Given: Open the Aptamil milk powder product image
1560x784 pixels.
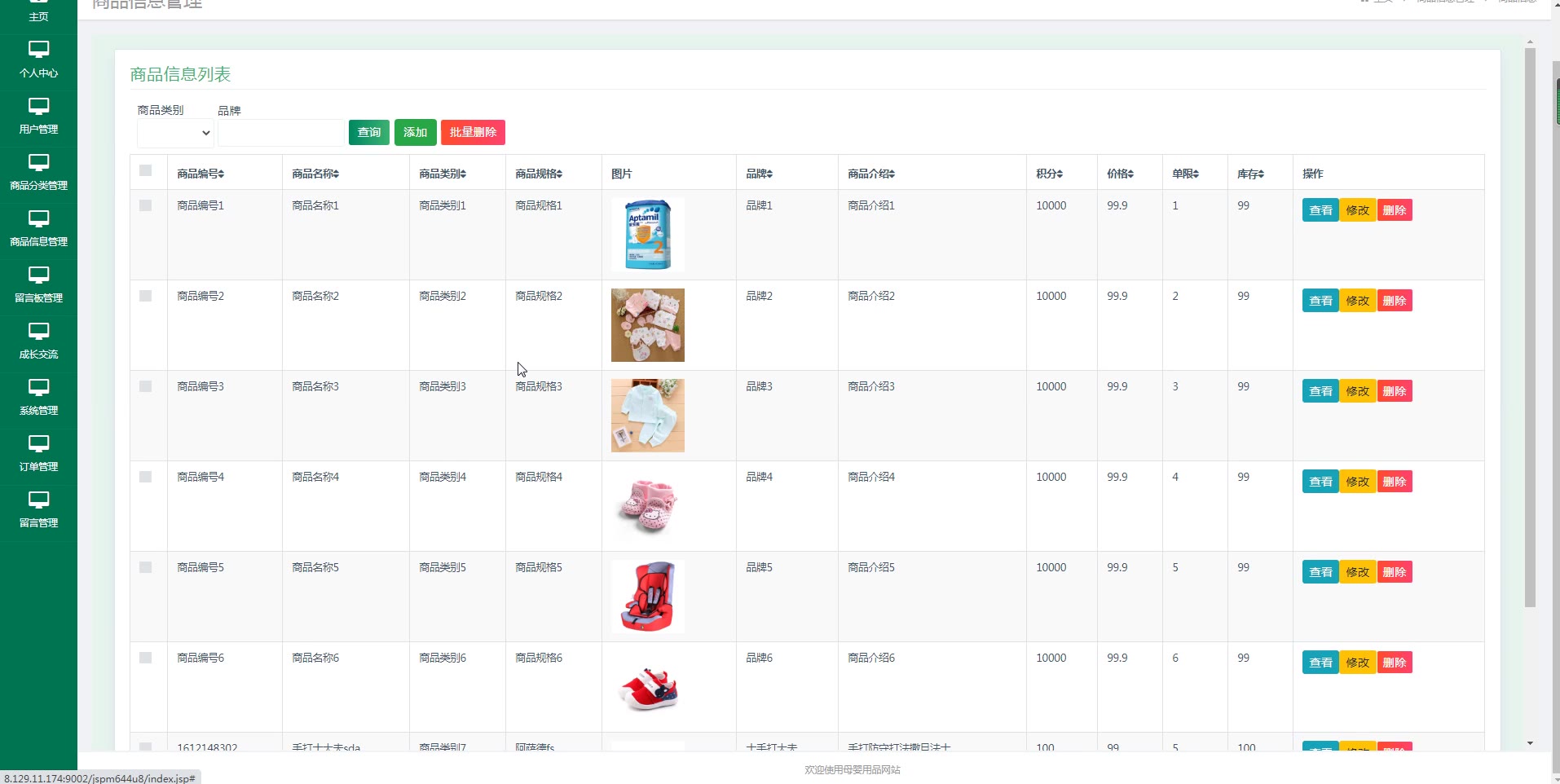Looking at the screenshot, I should (x=648, y=235).
